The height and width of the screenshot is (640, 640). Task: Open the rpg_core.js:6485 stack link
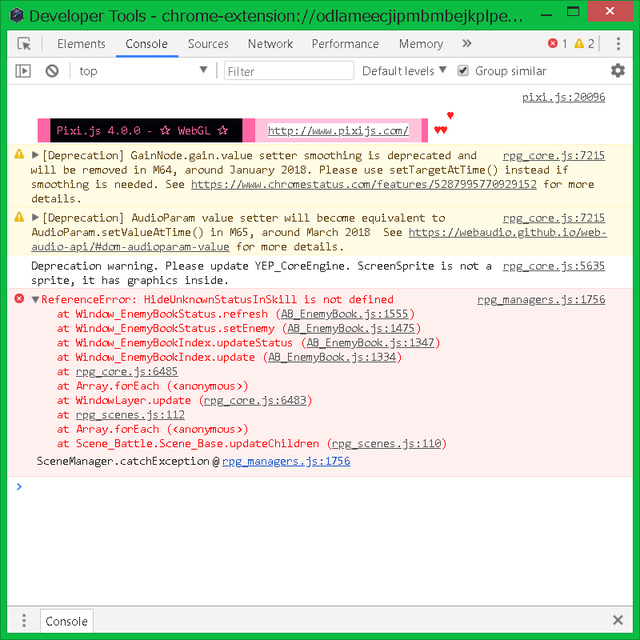[127, 371]
